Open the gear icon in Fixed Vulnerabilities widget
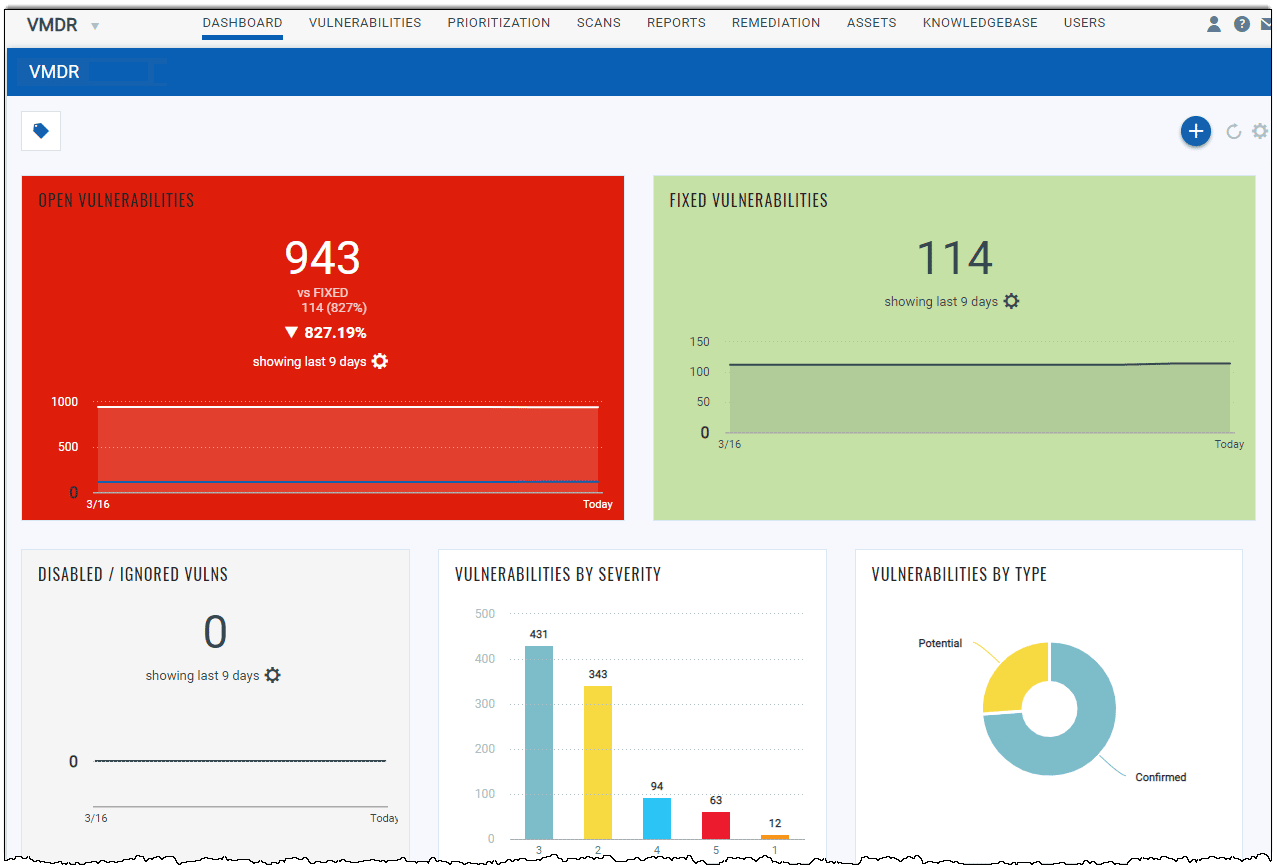This screenshot has height=865, width=1277. pyautogui.click(x=1011, y=300)
